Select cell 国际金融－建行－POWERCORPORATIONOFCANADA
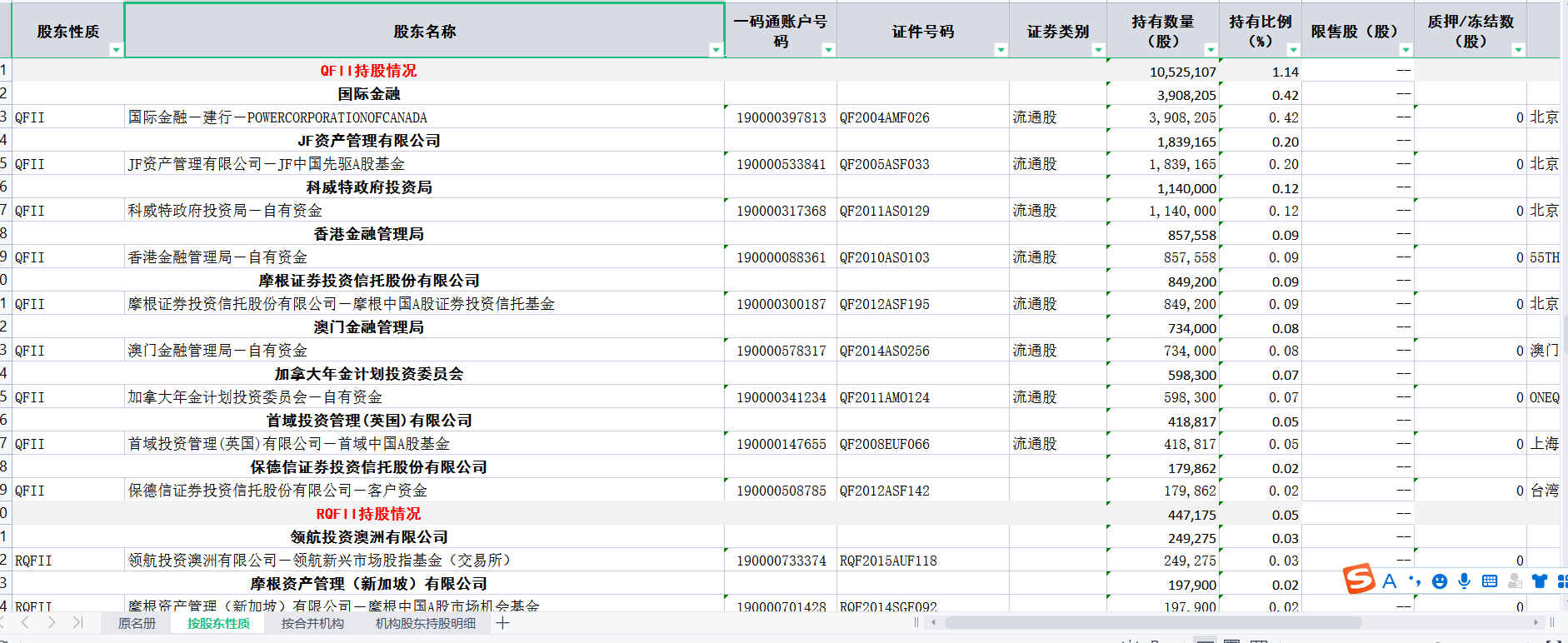The height and width of the screenshot is (643, 1568). coord(424,117)
